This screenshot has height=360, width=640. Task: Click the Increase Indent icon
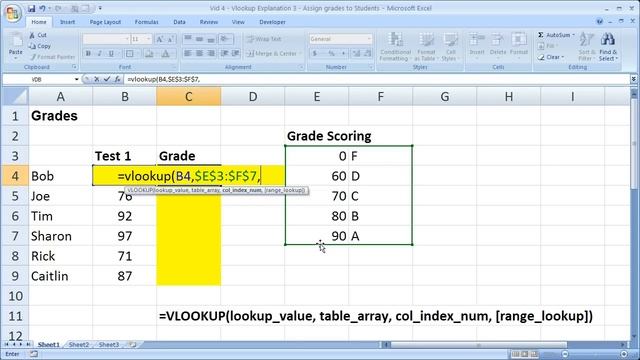coord(236,53)
